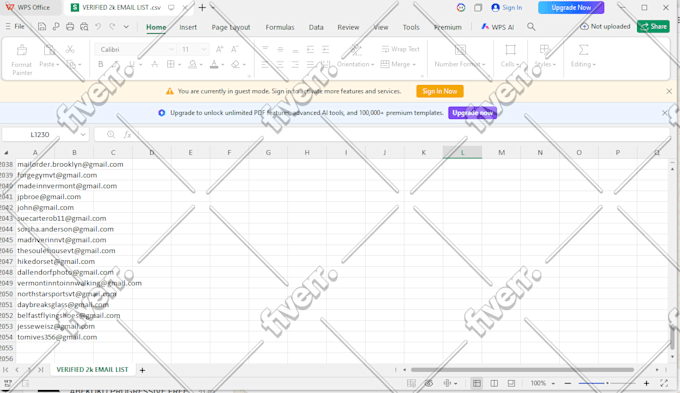This screenshot has height=393, width=680.
Task: Click the Not uploaded cloud status
Action: click(x=605, y=26)
